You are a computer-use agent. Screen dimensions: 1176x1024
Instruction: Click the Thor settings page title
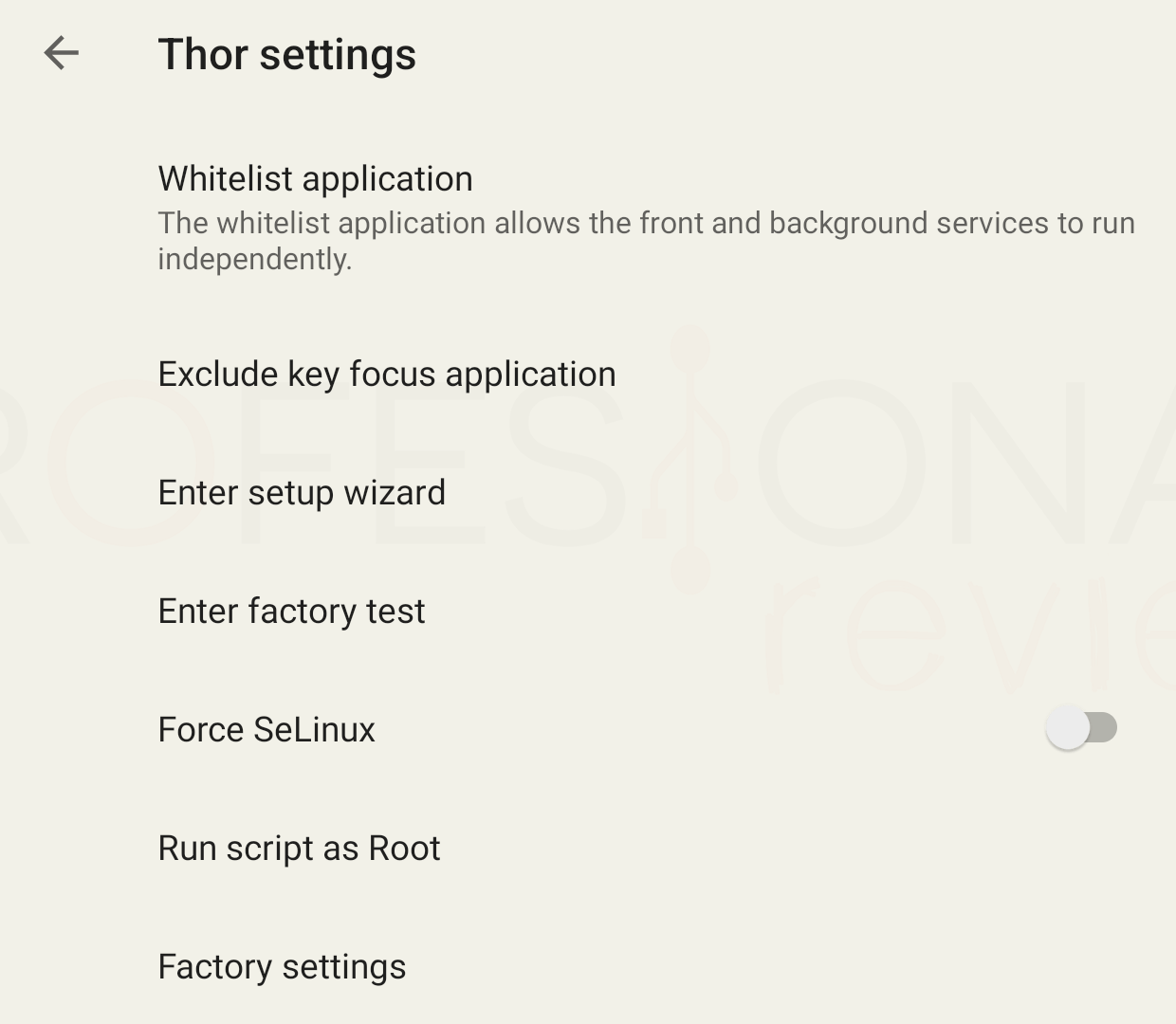tap(286, 54)
